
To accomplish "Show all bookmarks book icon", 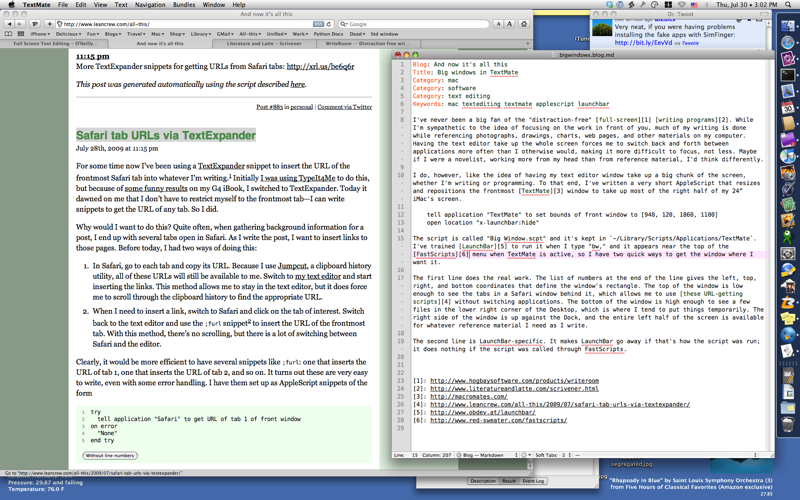I will pos(8,34).
